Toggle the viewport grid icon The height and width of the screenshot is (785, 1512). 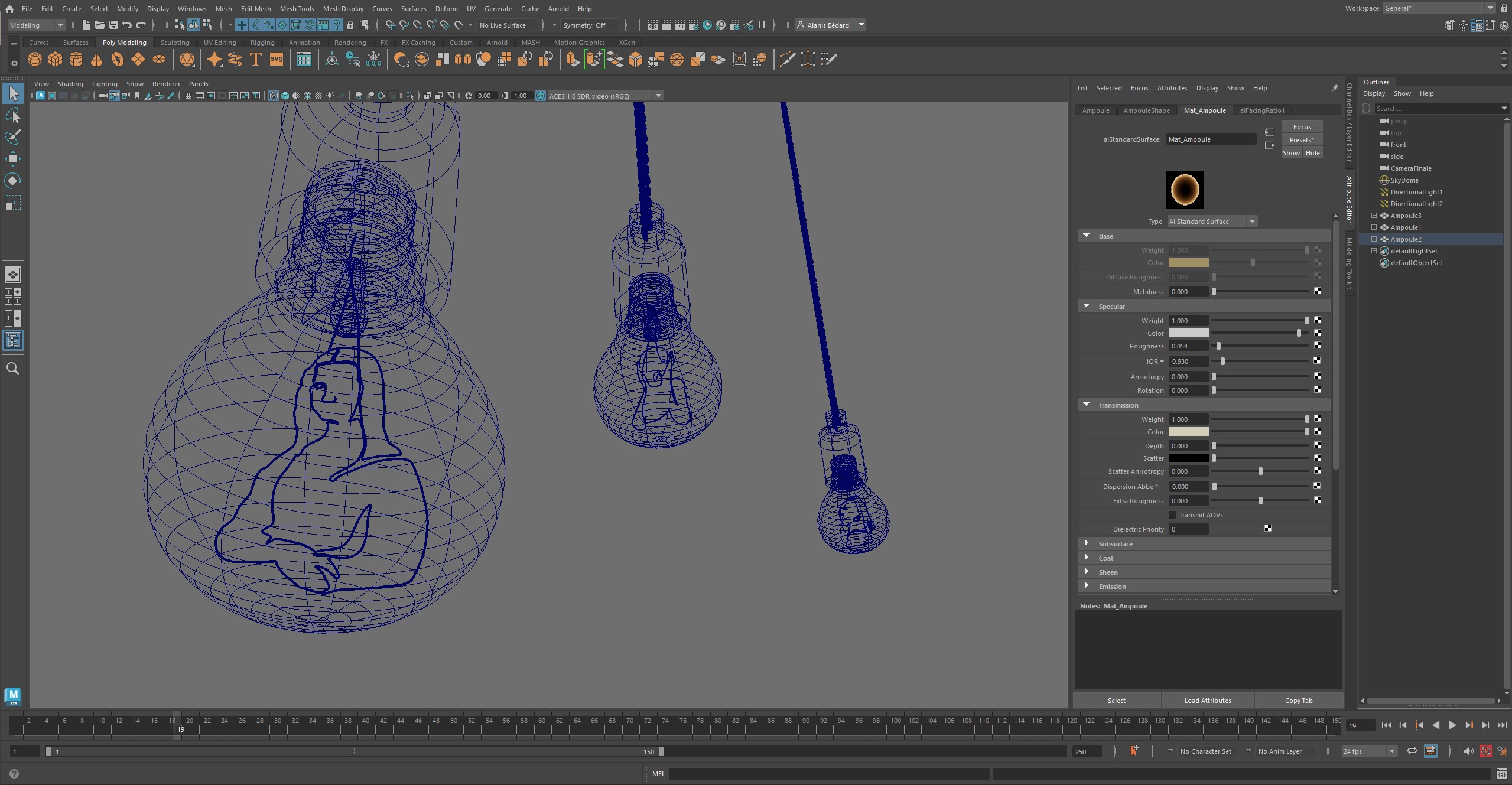[188, 96]
